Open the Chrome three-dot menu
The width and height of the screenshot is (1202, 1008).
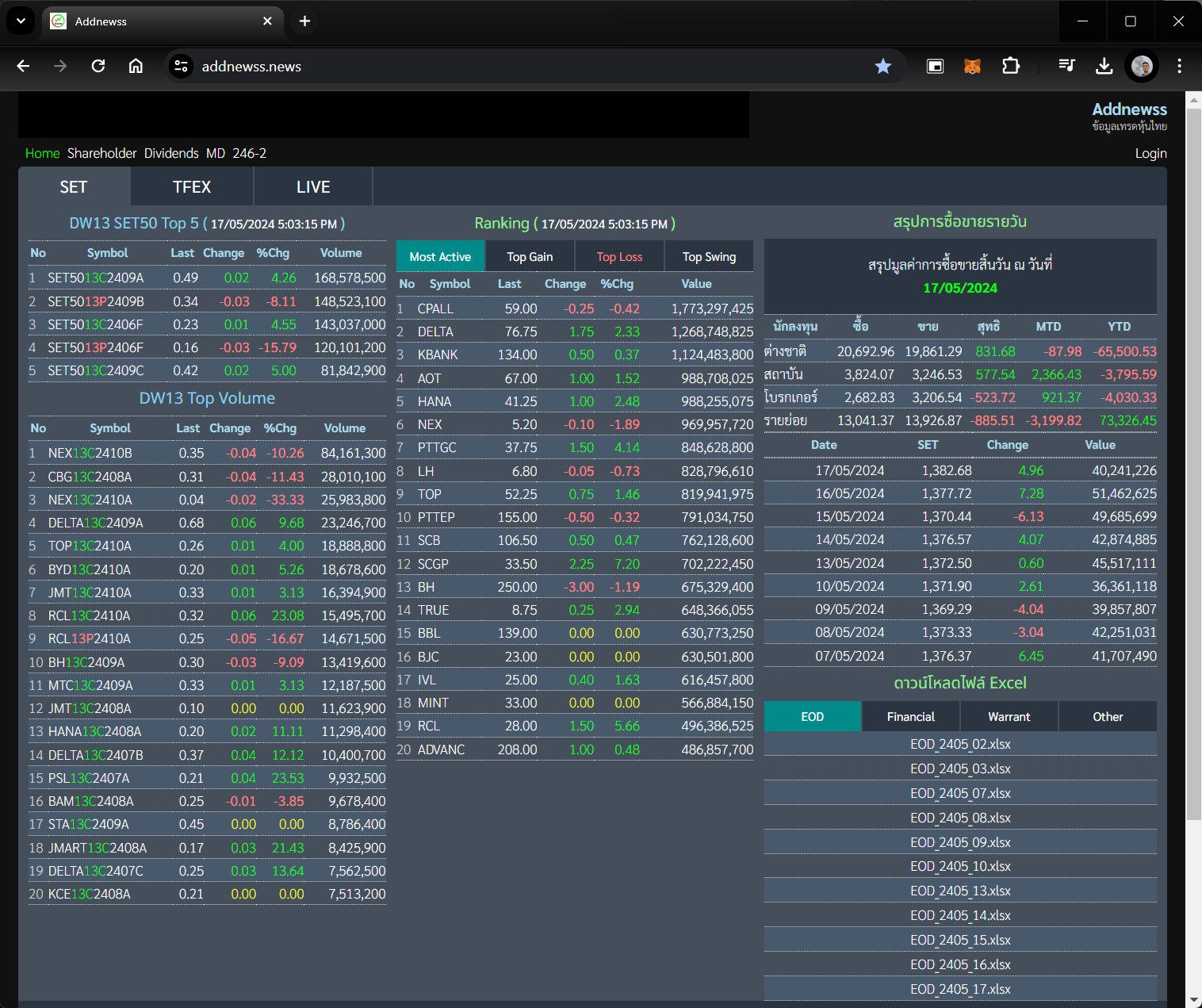click(1179, 66)
